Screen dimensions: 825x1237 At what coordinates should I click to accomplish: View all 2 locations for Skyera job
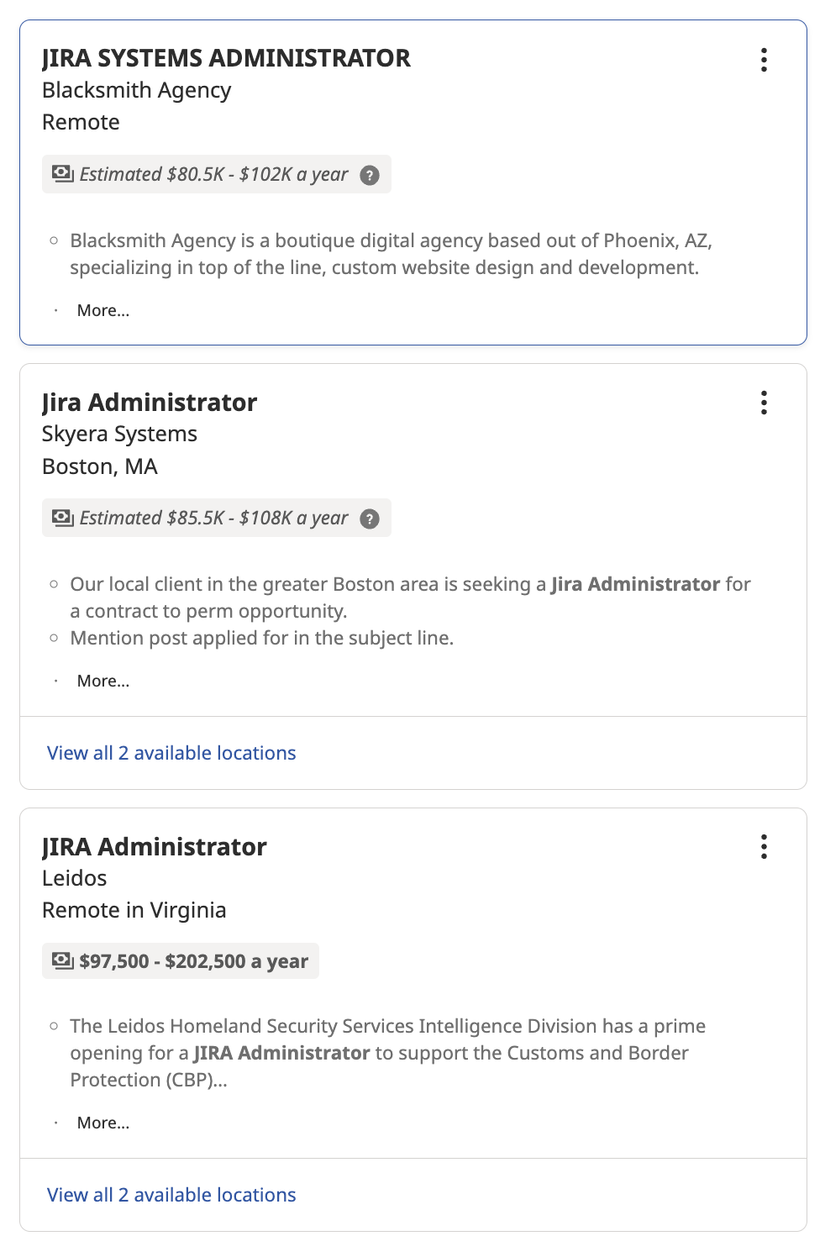point(171,753)
